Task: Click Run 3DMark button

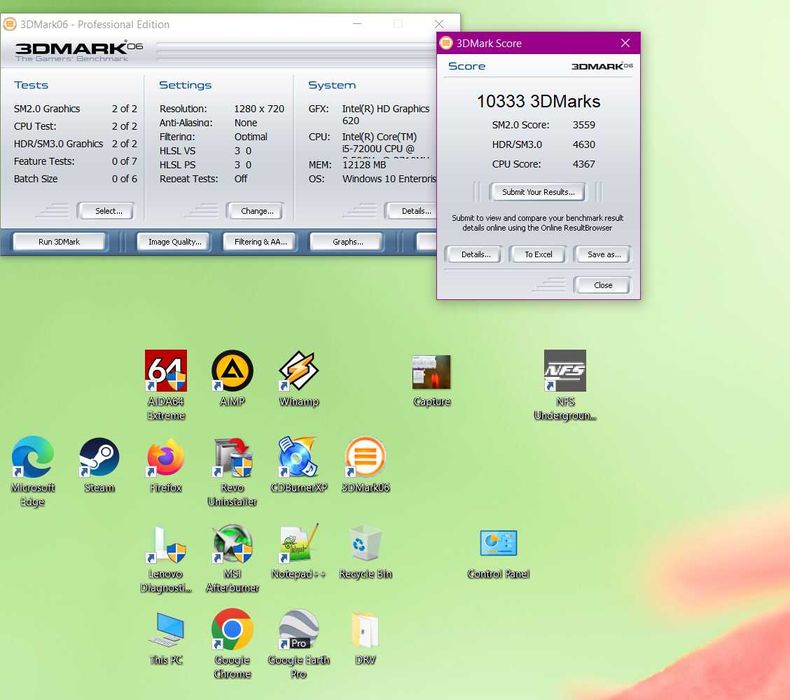Action: pyautogui.click(x=59, y=242)
